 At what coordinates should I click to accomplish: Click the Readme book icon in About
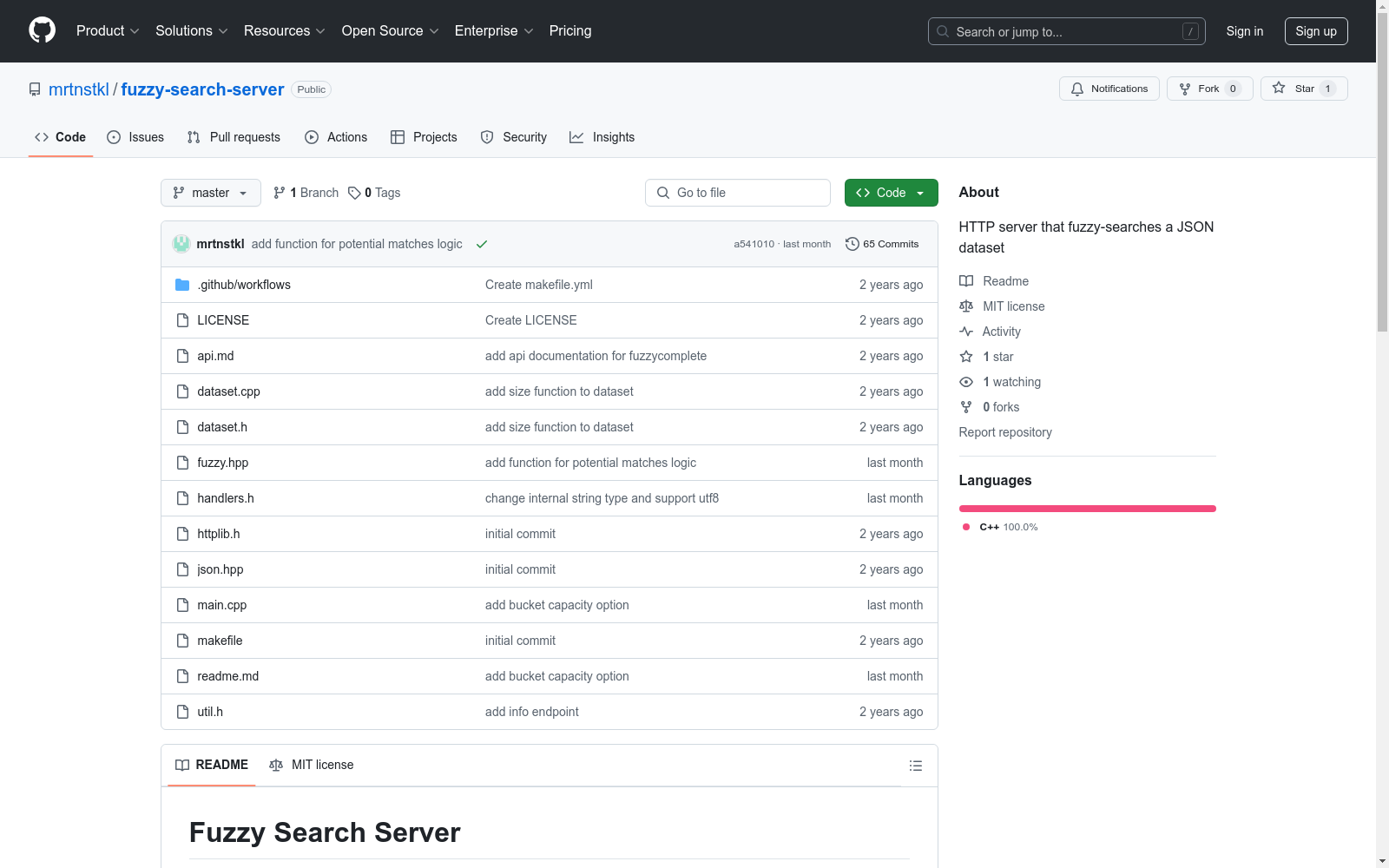point(966,281)
